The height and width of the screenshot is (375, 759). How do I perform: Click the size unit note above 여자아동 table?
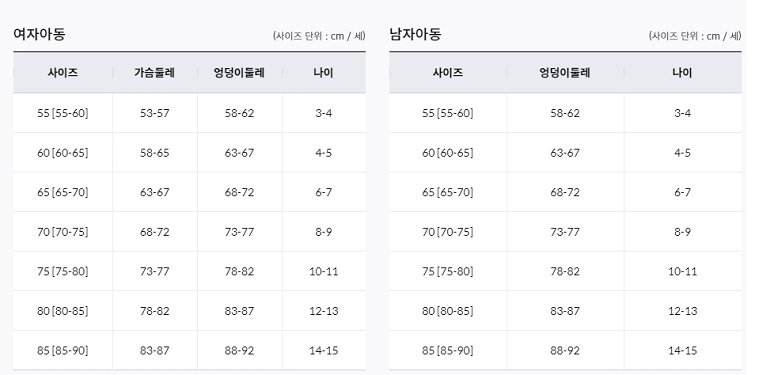(x=319, y=36)
